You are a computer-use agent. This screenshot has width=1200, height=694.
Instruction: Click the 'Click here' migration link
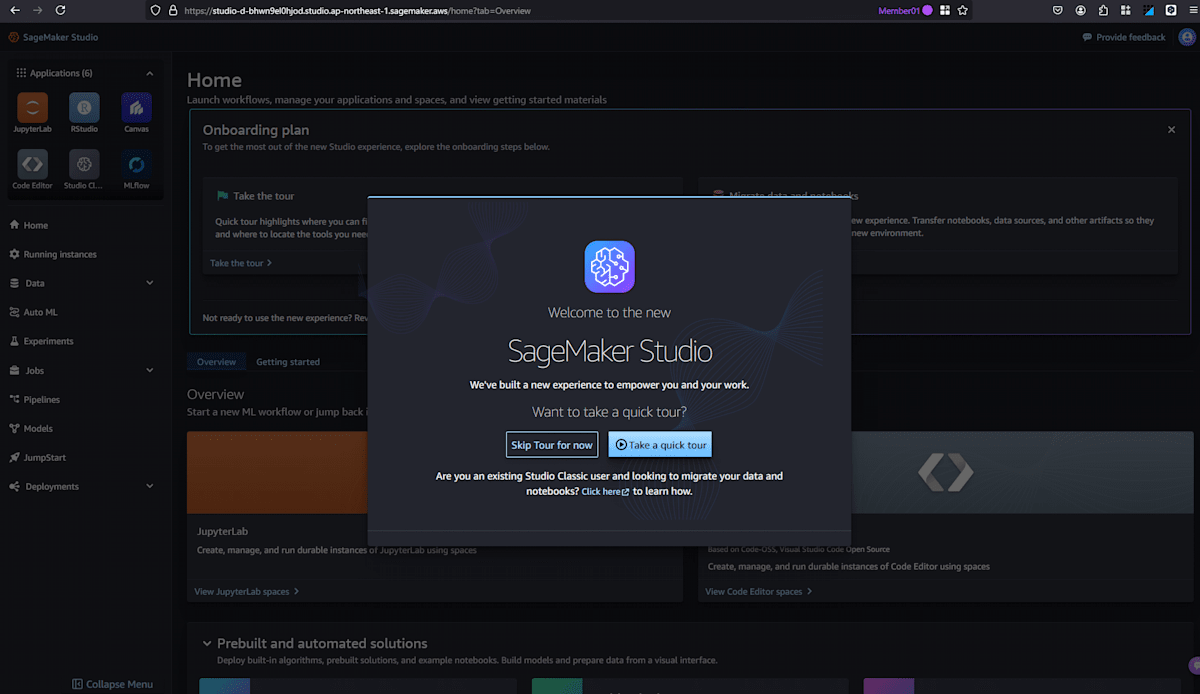coord(605,491)
